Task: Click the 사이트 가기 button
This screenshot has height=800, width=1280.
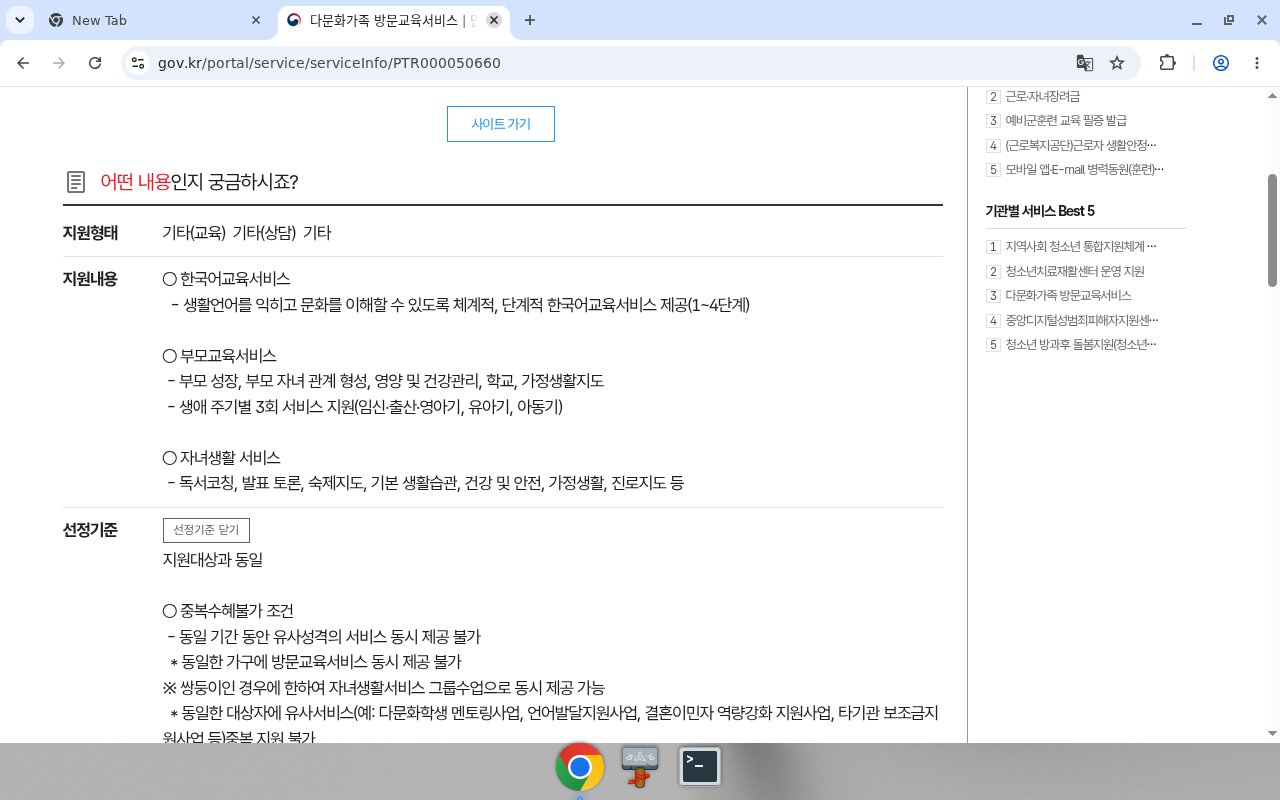Action: [501, 124]
